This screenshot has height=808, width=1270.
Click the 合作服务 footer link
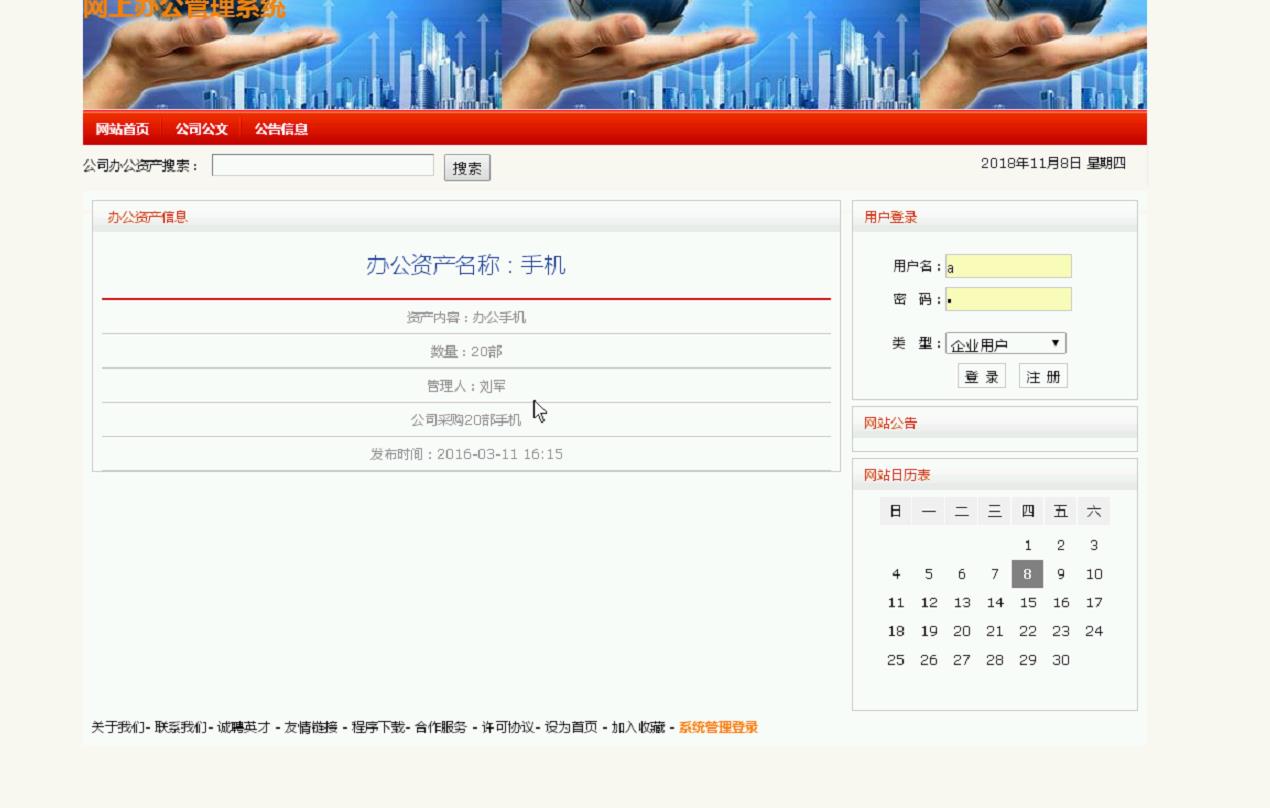coord(441,727)
